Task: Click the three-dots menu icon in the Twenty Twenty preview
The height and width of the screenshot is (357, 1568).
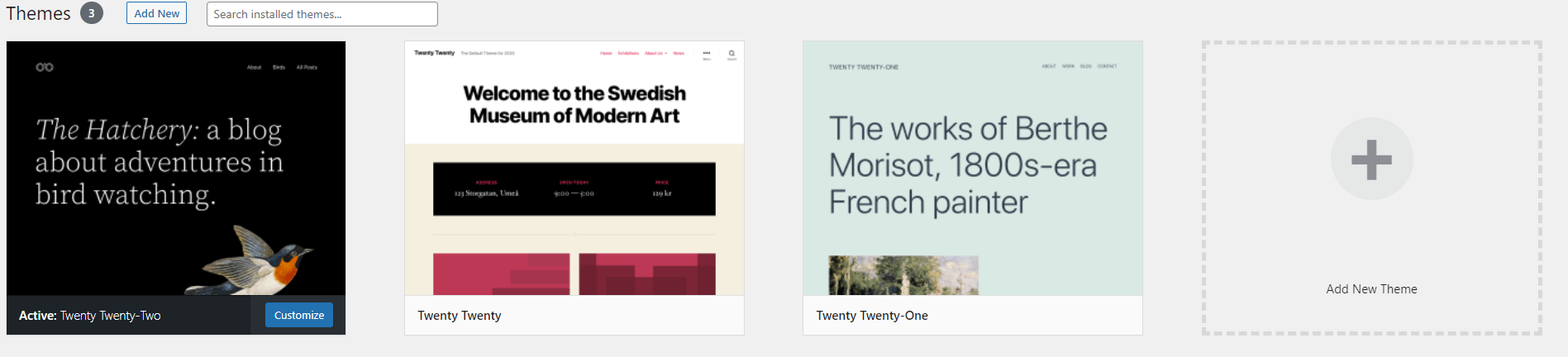Action: (x=707, y=54)
